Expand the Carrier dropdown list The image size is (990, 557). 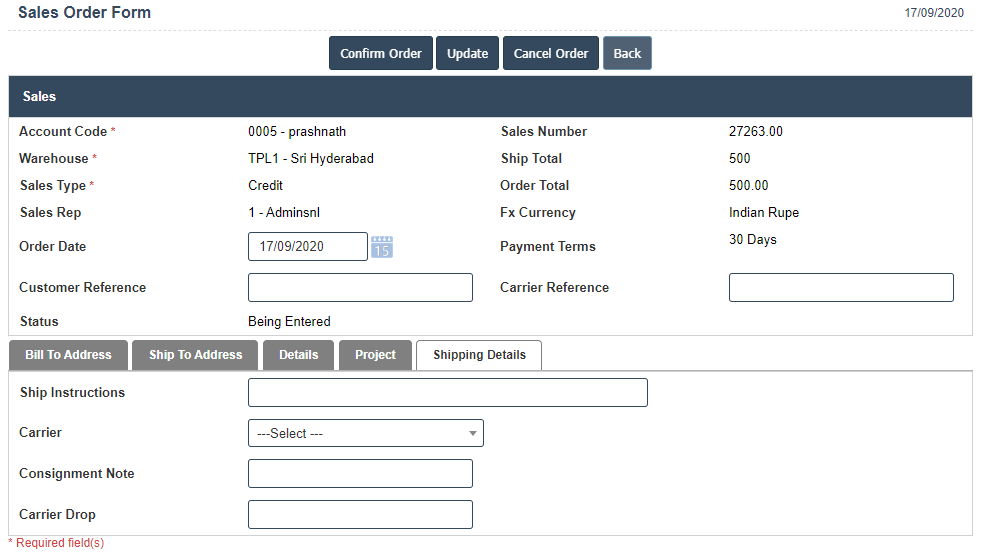pos(365,434)
